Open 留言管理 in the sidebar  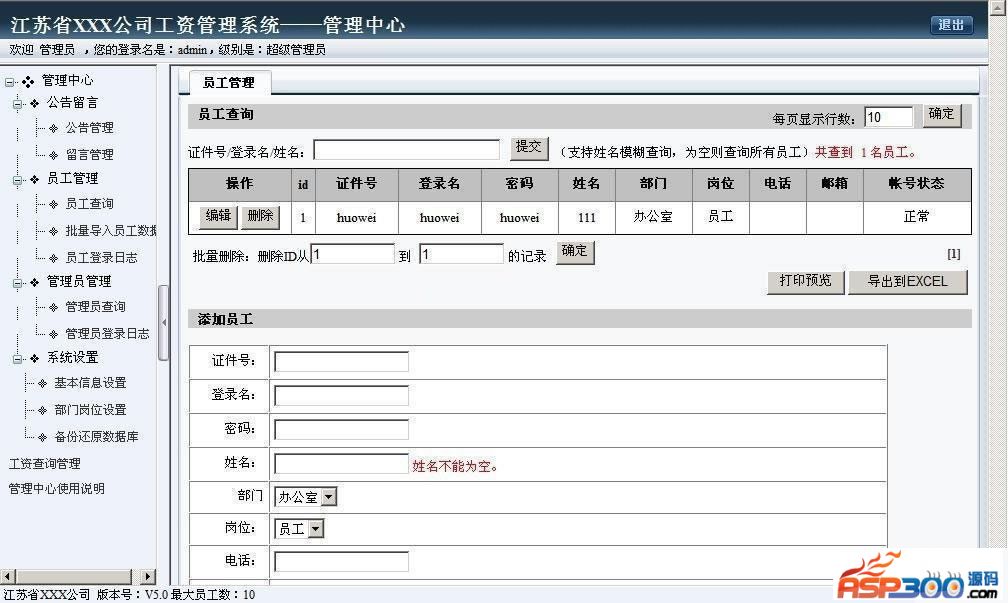tap(89, 154)
